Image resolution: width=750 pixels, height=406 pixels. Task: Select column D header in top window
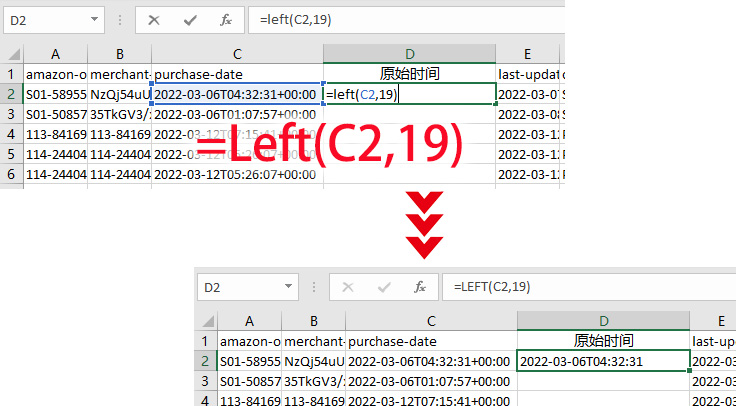409,54
